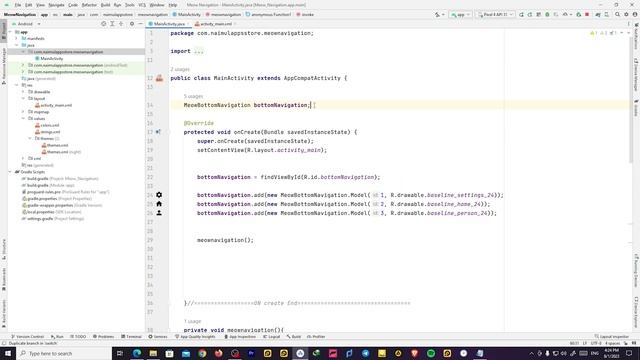This screenshot has width=640, height=360.
Task: Open the Windows Start menu
Action: (x=8, y=353)
